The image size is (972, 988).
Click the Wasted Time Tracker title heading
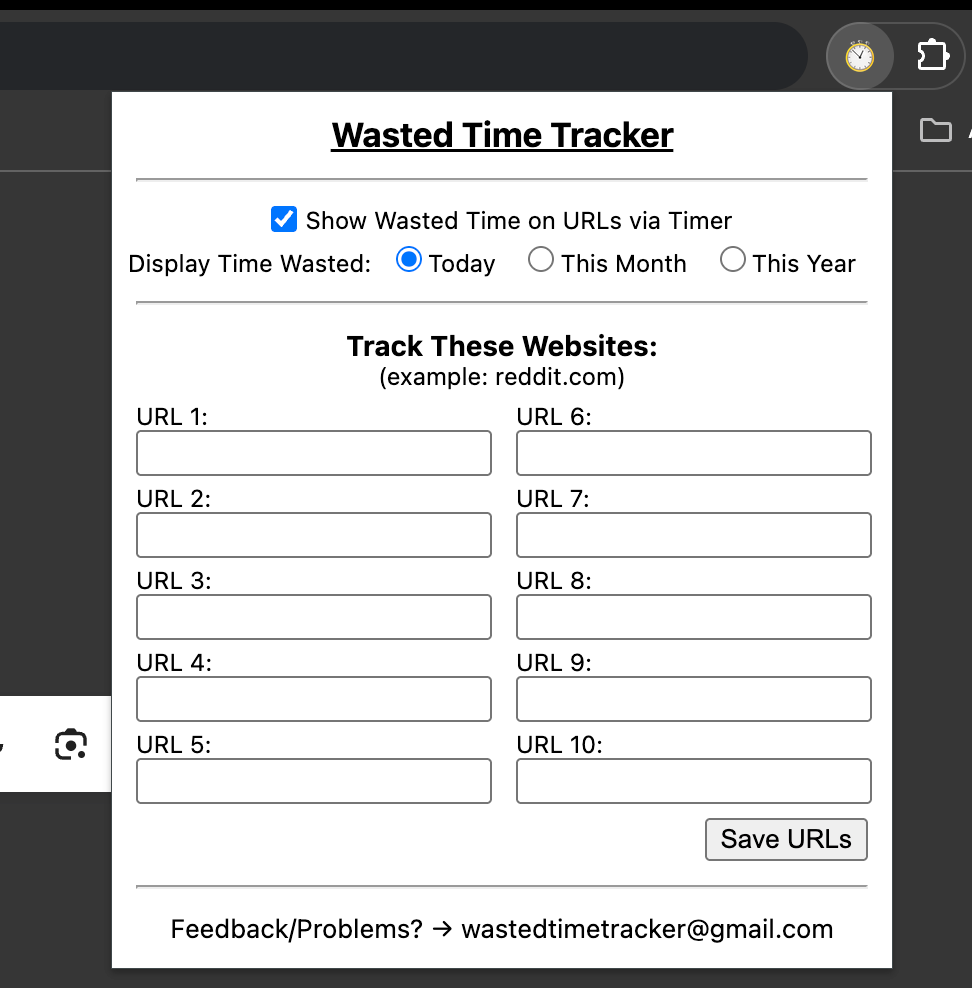point(502,135)
